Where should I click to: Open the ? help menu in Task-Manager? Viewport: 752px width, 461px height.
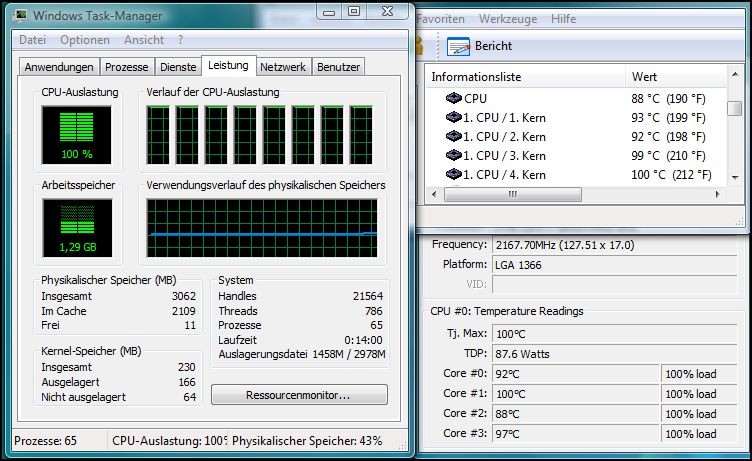(180, 40)
